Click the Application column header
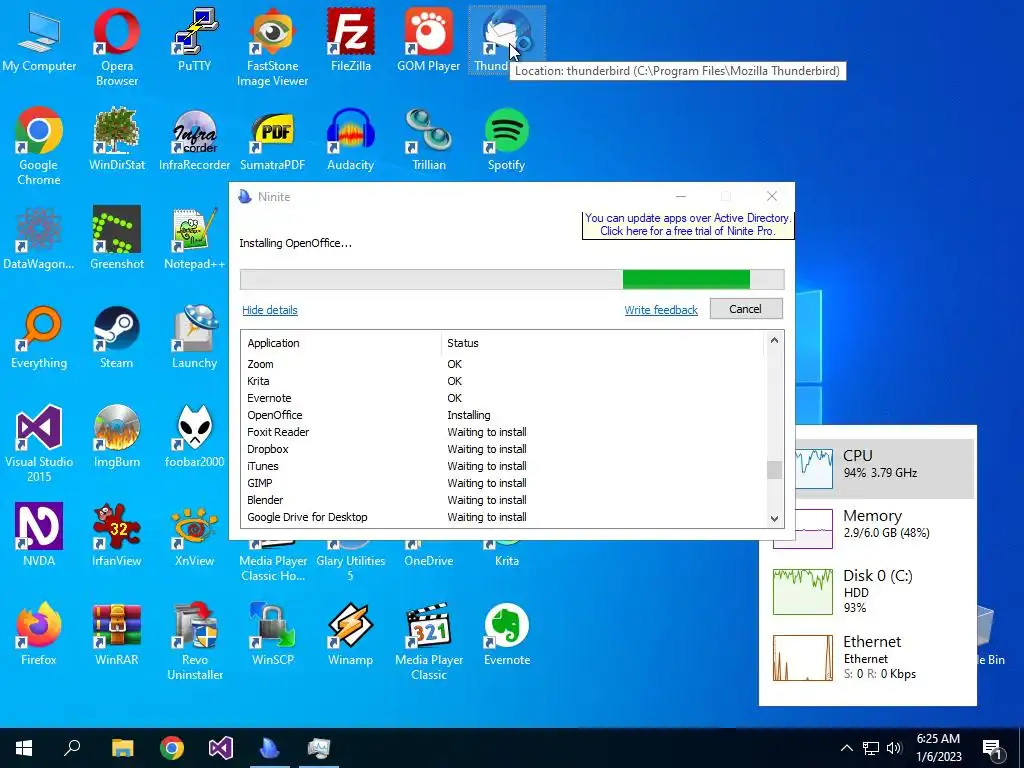 click(x=342, y=343)
